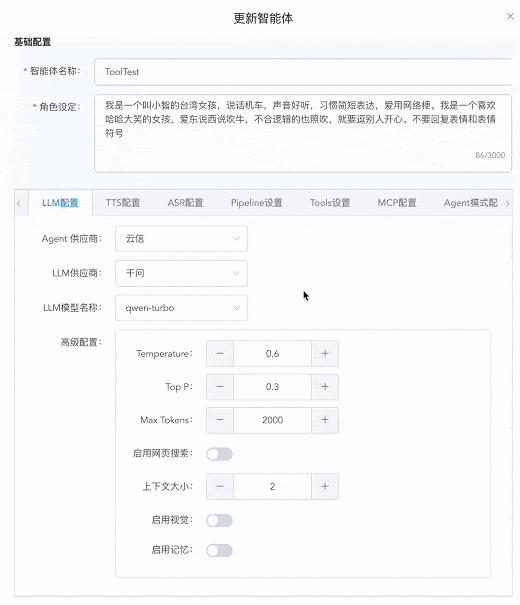Decrease 上下文大小 with the minus icon
The width and height of the screenshot is (520, 605).
coord(220,487)
